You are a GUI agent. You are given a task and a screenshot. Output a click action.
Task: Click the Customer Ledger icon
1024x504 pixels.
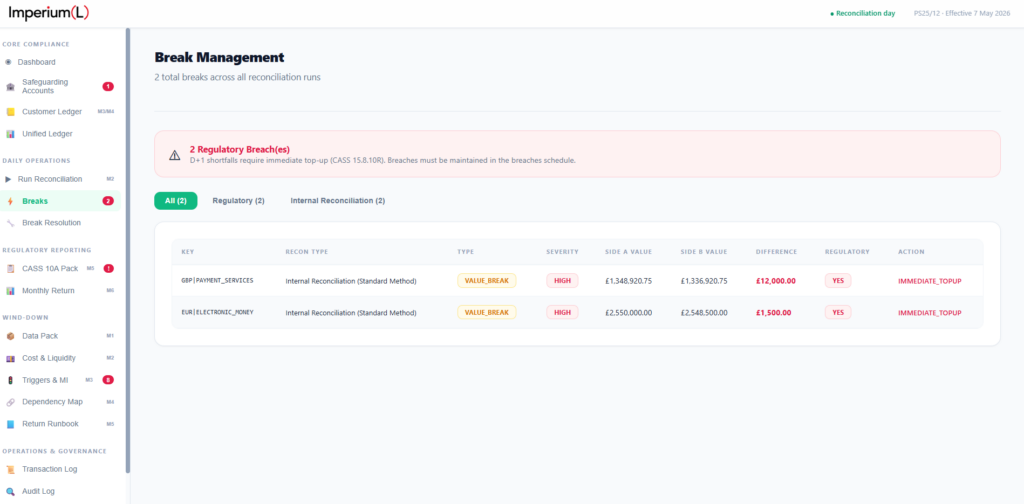coord(10,112)
